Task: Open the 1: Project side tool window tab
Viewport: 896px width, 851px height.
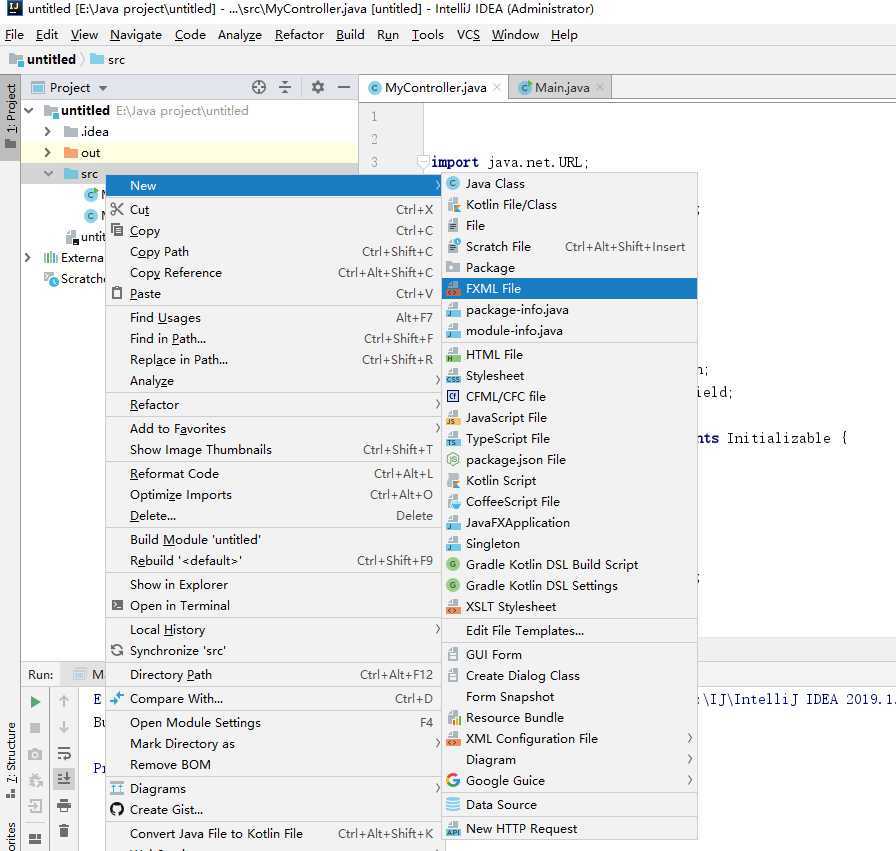Action: pyautogui.click(x=10, y=116)
